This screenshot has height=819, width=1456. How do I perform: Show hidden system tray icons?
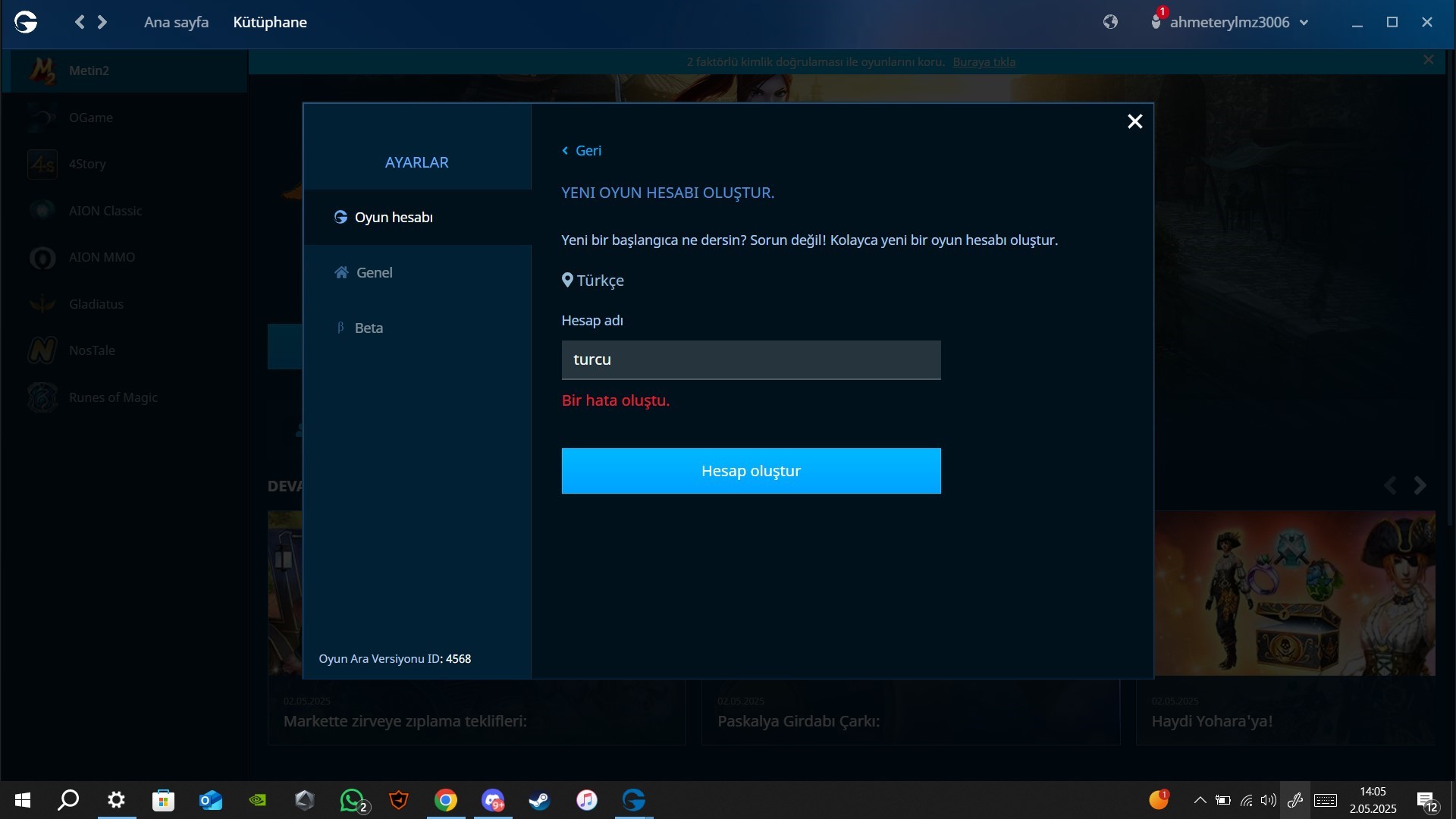tap(1200, 800)
